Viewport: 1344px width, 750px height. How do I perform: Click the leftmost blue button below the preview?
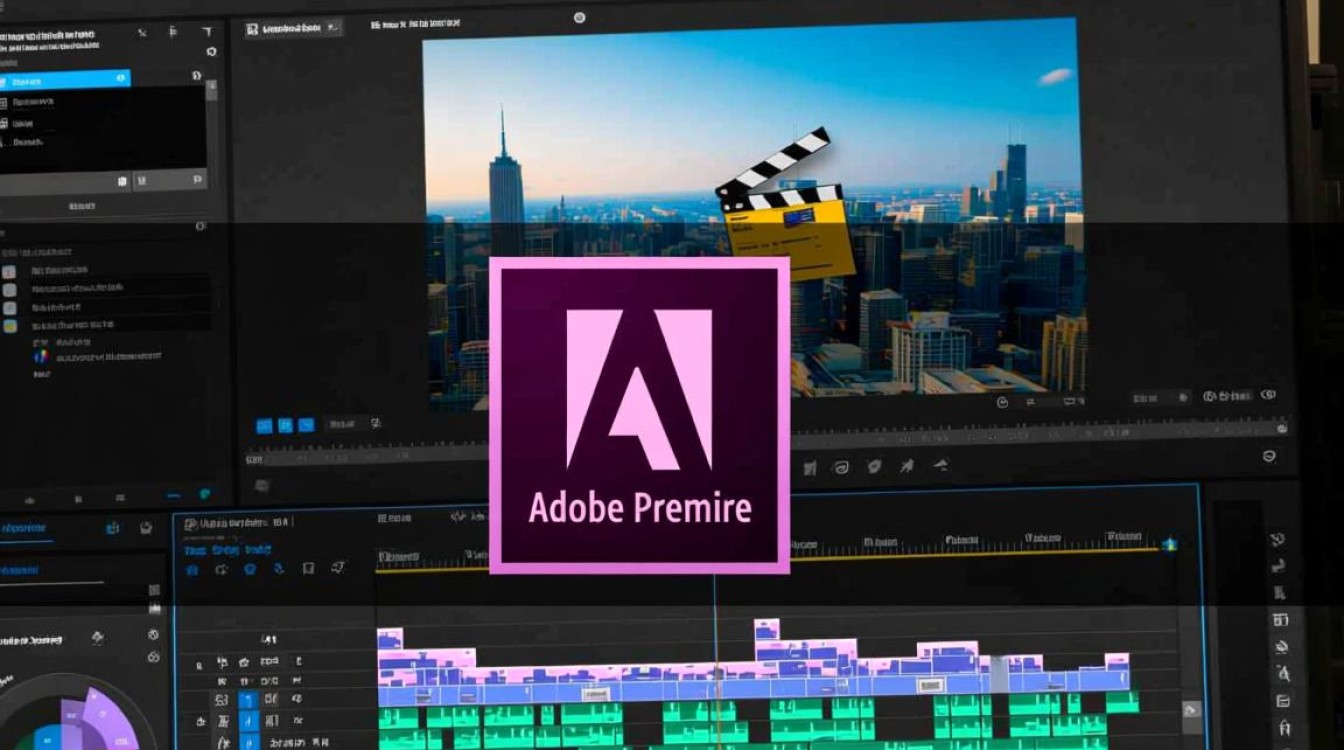264,425
